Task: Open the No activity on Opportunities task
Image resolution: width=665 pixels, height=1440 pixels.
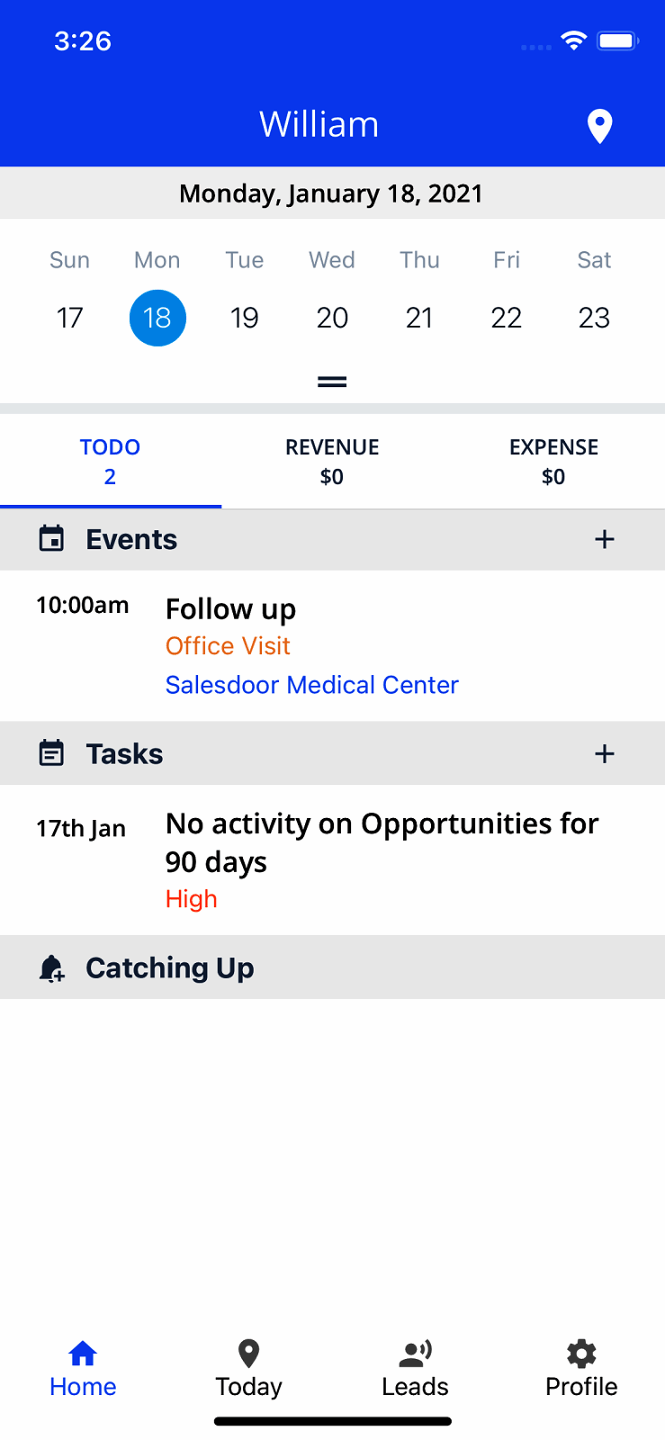Action: (382, 842)
